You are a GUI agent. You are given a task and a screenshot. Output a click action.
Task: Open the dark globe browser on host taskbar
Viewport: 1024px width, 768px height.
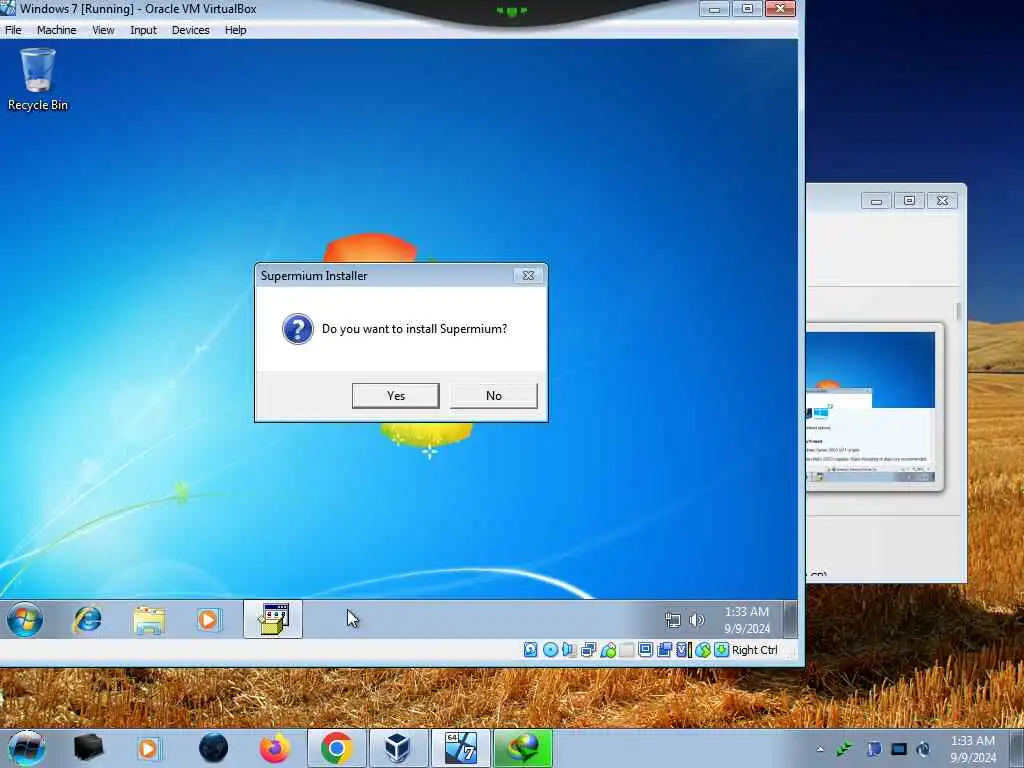[214, 748]
